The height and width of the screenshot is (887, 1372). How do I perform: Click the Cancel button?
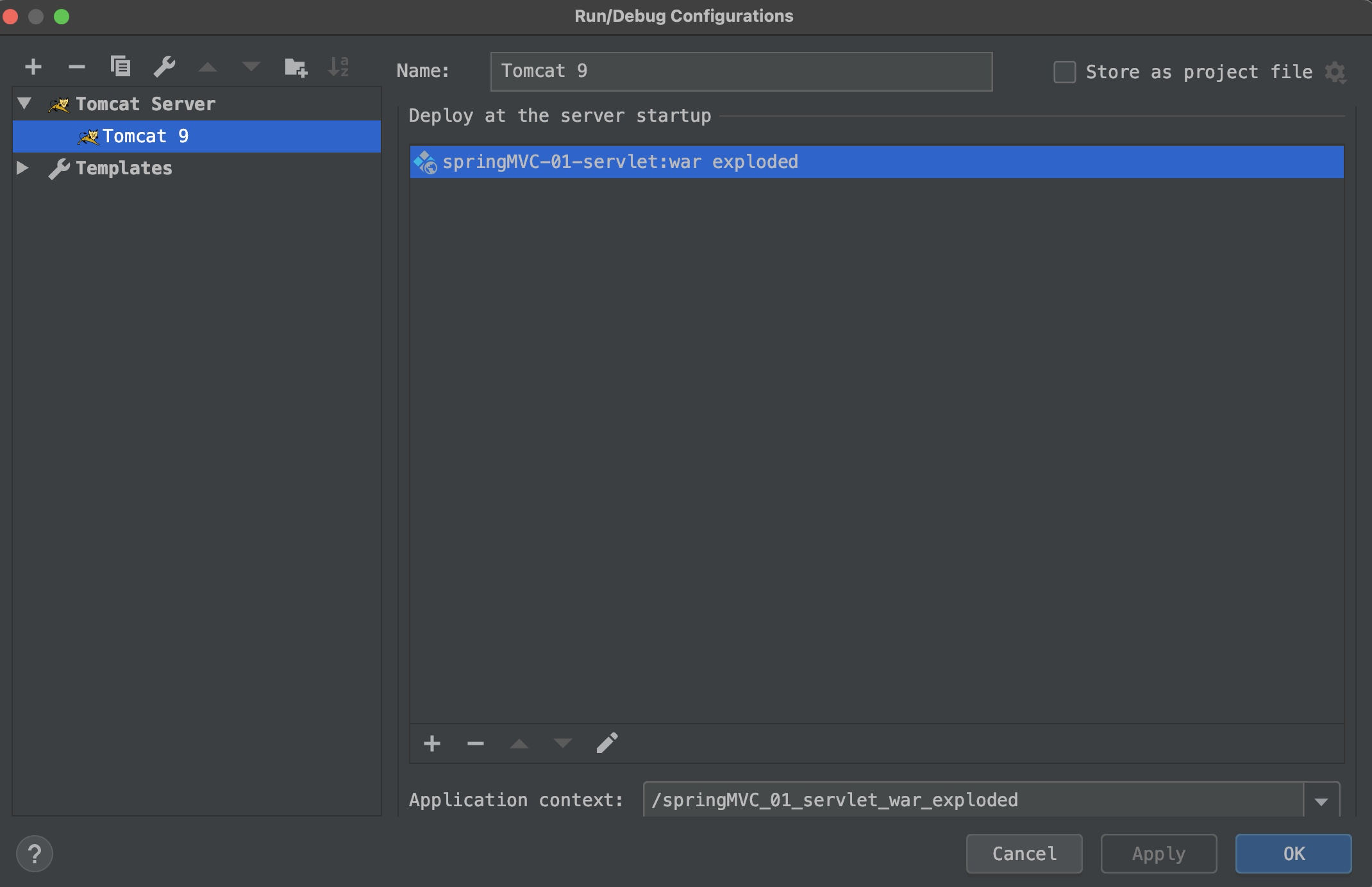pyautogui.click(x=1024, y=854)
